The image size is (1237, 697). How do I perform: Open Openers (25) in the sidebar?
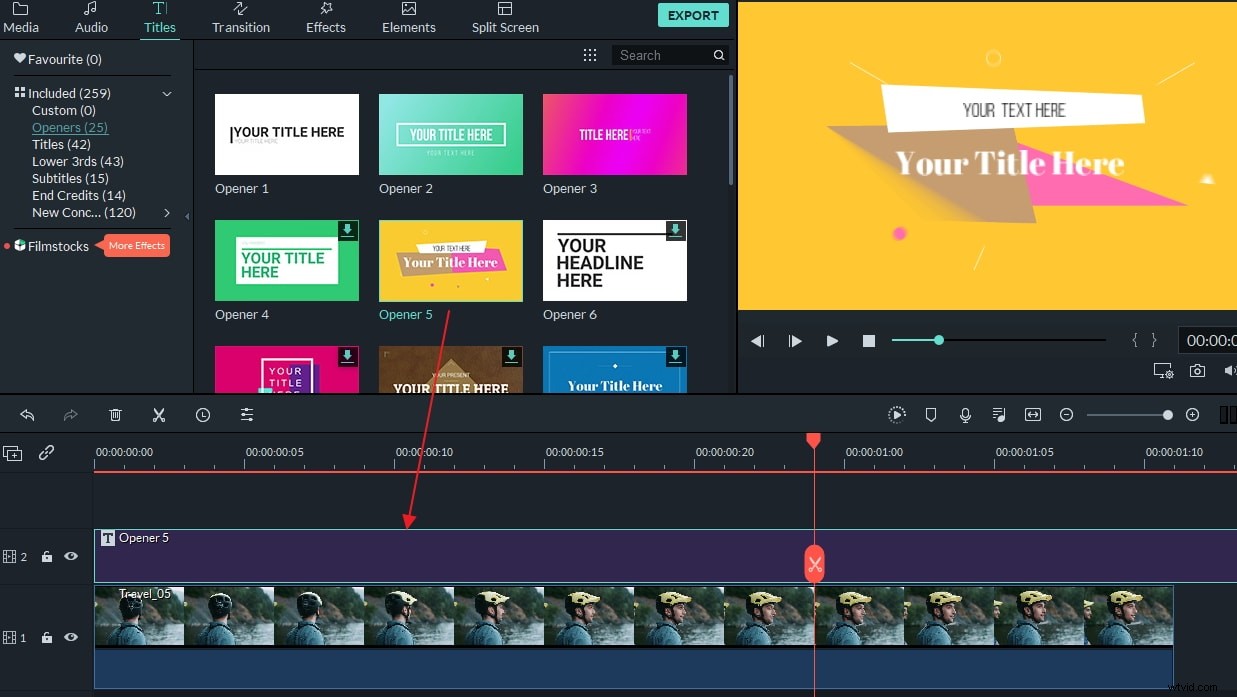pyautogui.click(x=69, y=127)
